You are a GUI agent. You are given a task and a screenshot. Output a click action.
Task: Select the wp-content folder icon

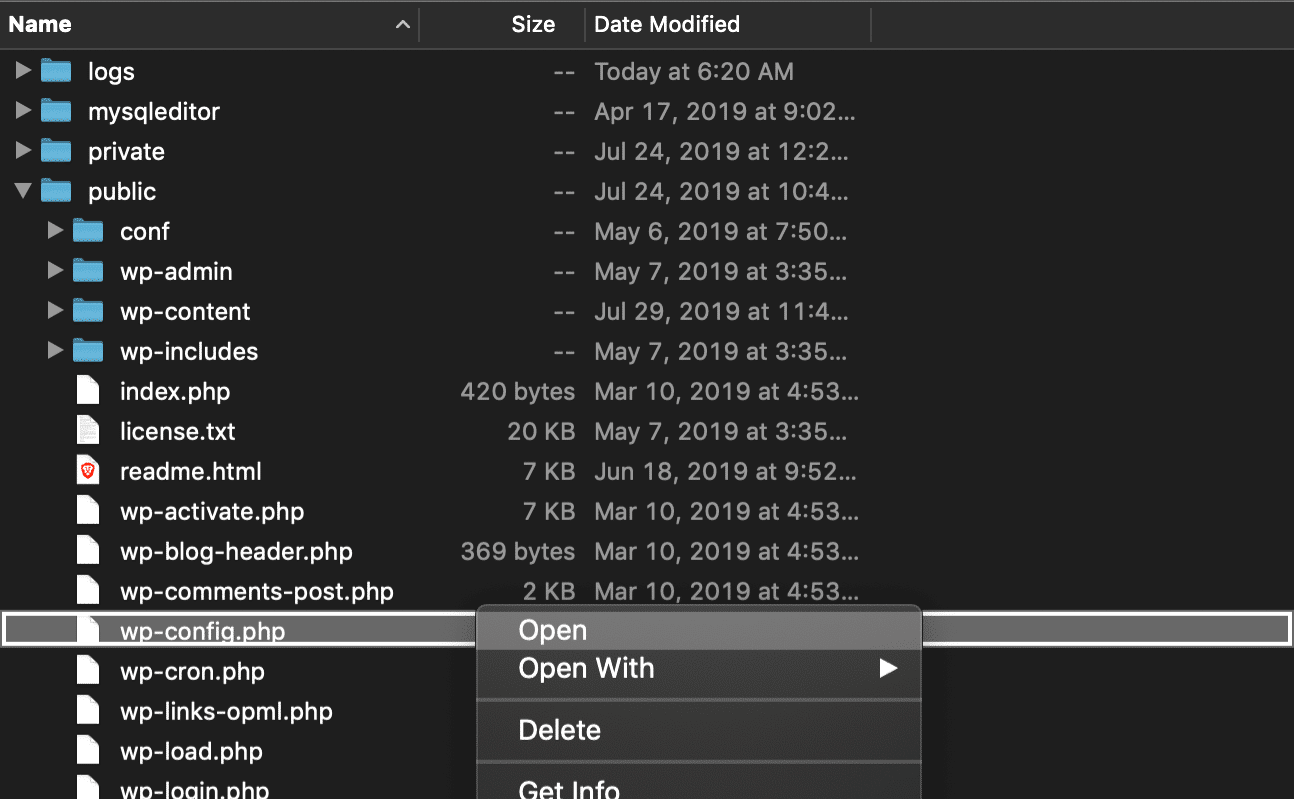(88, 310)
